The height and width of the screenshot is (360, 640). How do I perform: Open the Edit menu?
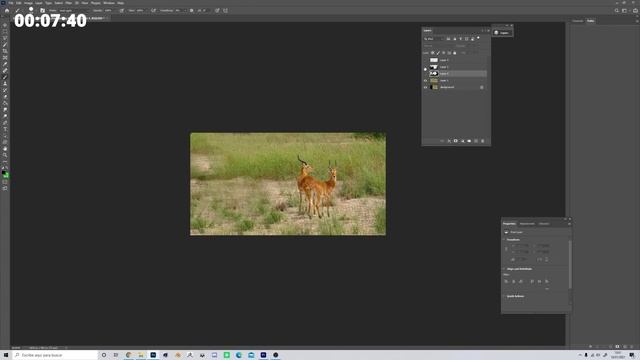pos(19,3)
